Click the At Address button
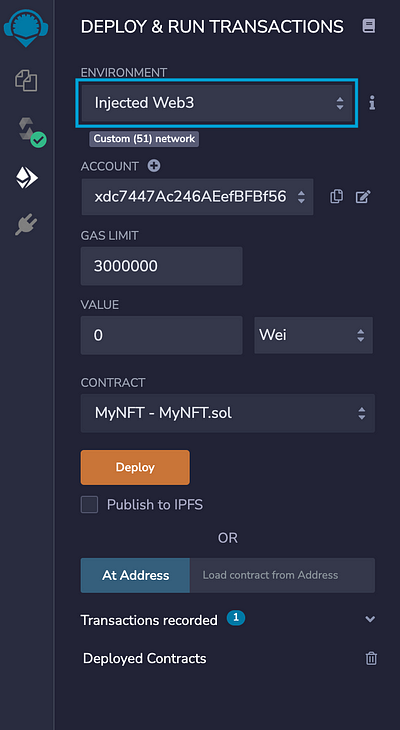This screenshot has height=730, width=400. pos(135,575)
